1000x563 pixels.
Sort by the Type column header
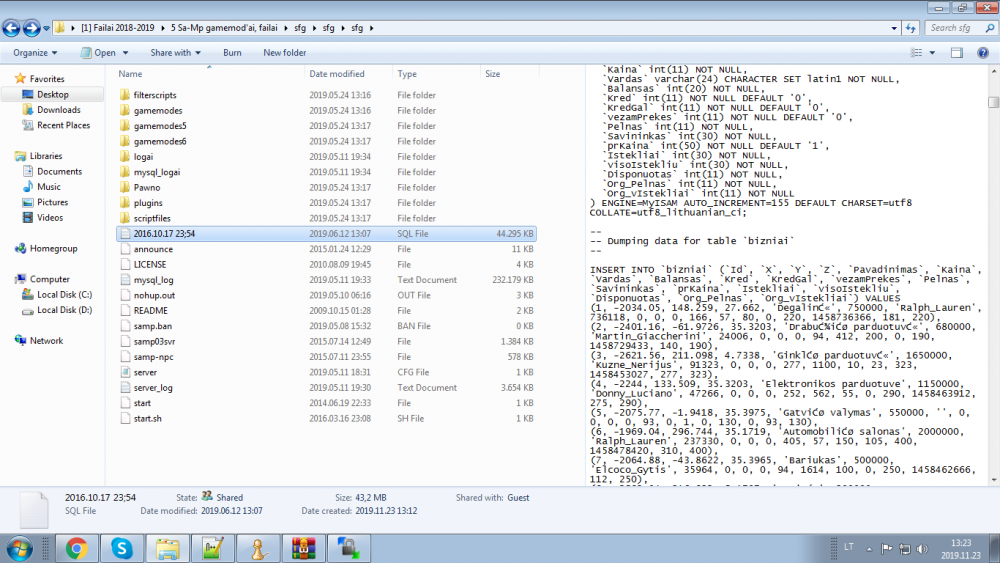[x=407, y=74]
